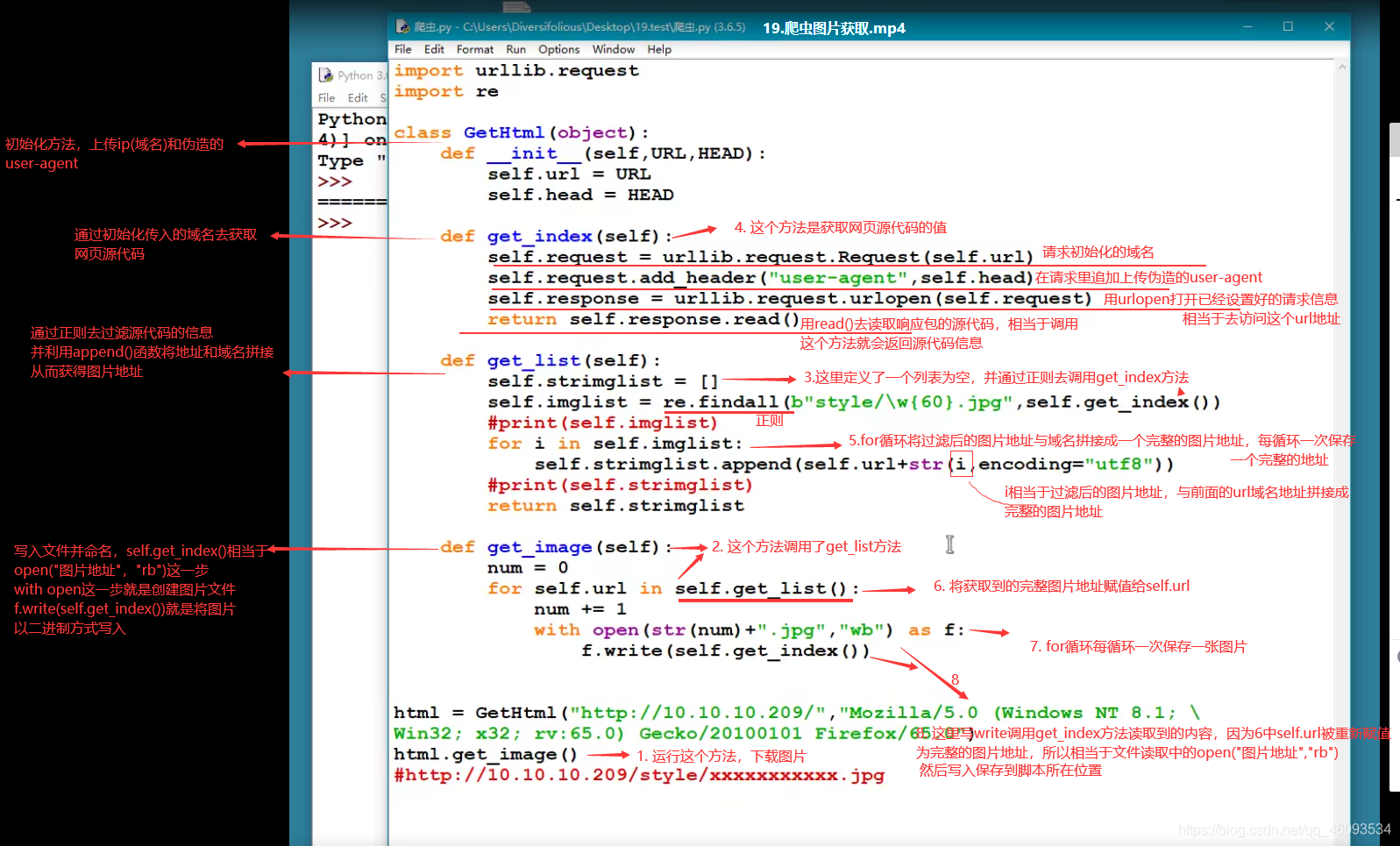
Task: Click the 'urllib.request.Request(self.url)' line
Action: (x=761, y=258)
